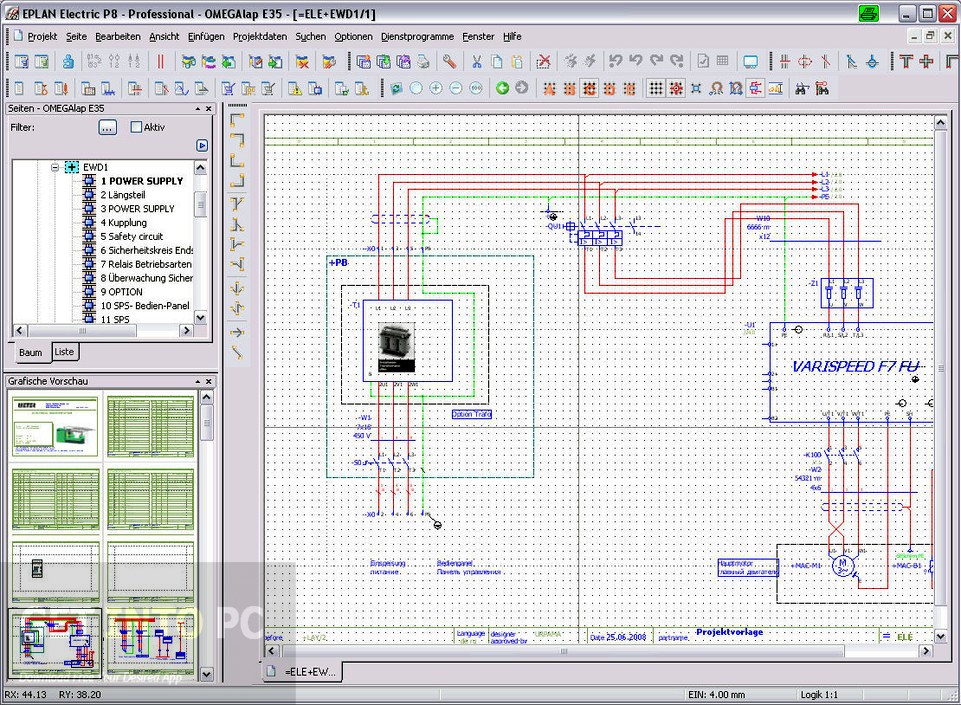The image size is (961, 705).
Task: Toggle the snap to grid button
Action: click(x=676, y=88)
